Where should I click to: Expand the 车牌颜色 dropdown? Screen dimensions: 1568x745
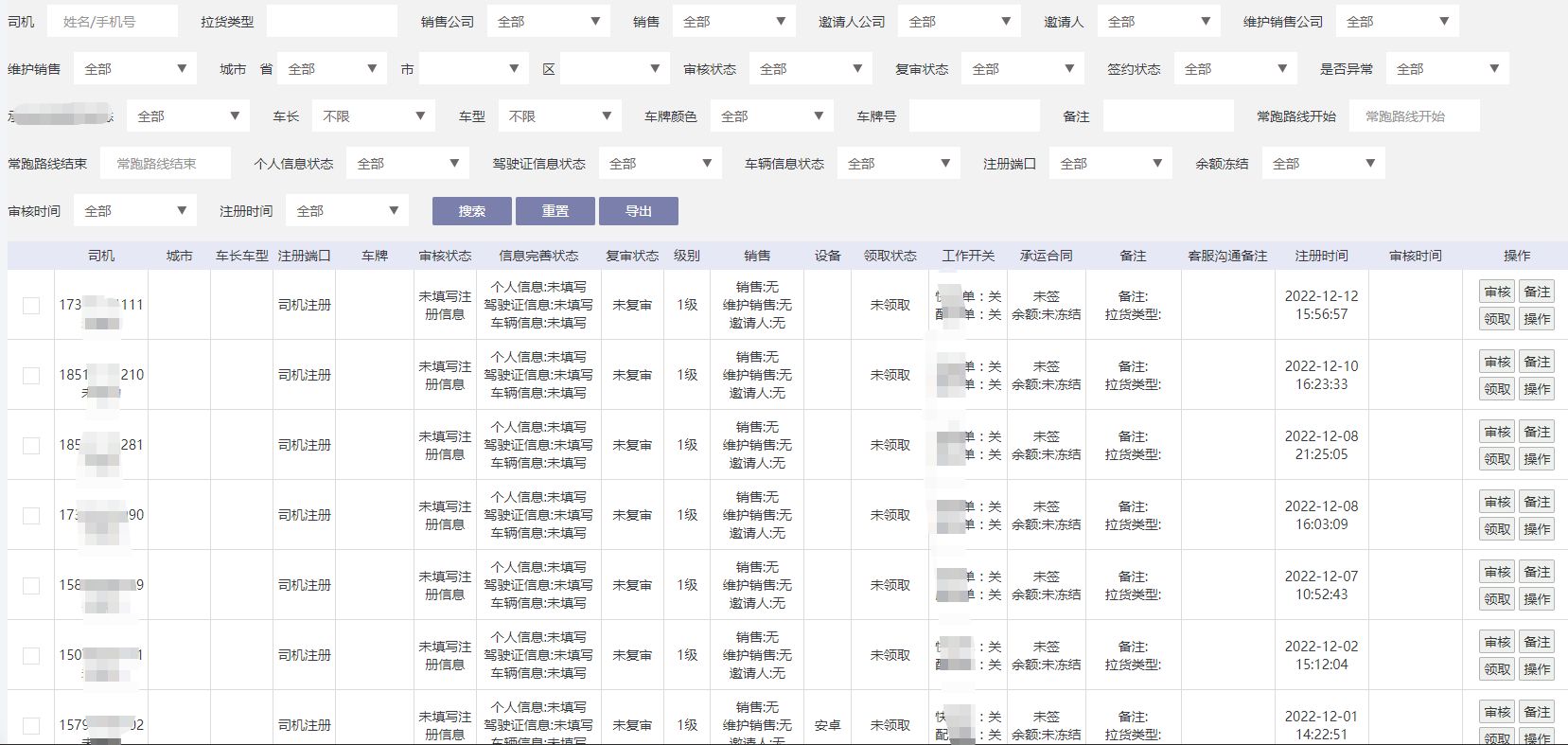click(x=772, y=115)
